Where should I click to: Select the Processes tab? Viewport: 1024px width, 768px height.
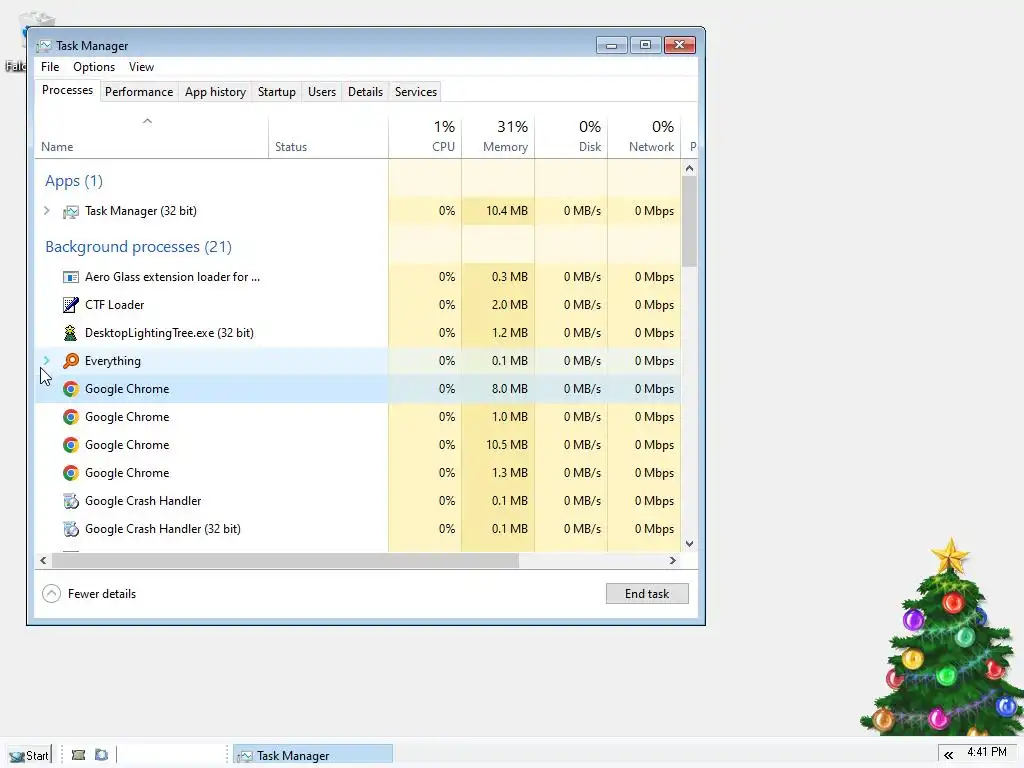[x=67, y=90]
